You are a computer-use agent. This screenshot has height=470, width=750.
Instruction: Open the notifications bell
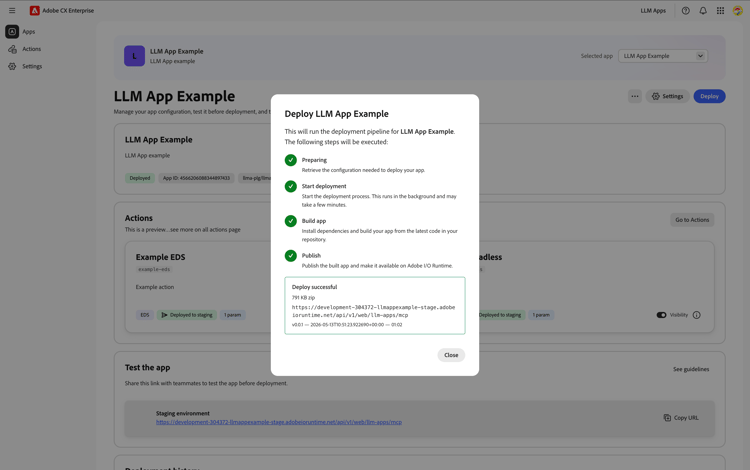tap(703, 11)
